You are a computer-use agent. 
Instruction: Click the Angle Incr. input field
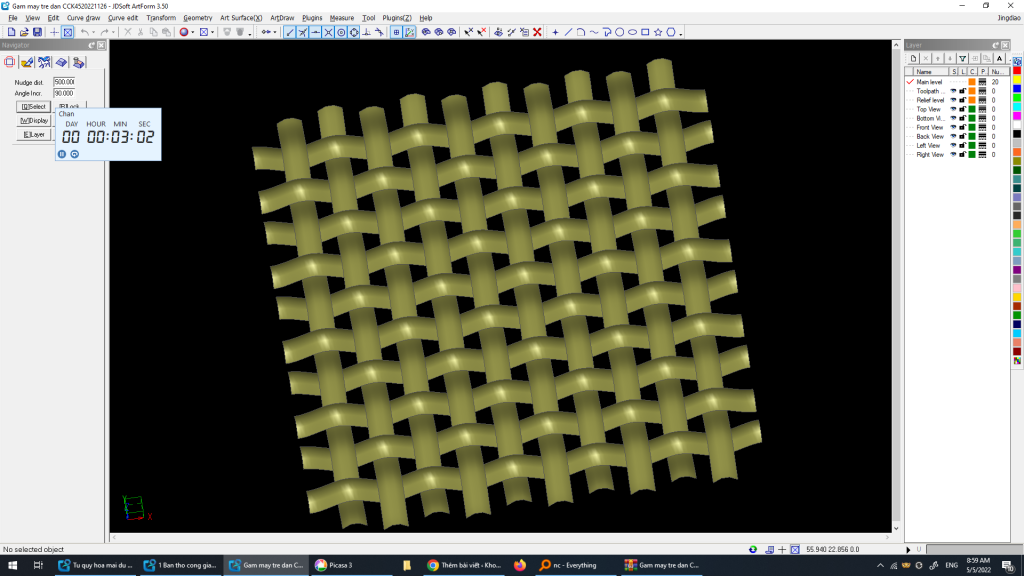coord(64,93)
